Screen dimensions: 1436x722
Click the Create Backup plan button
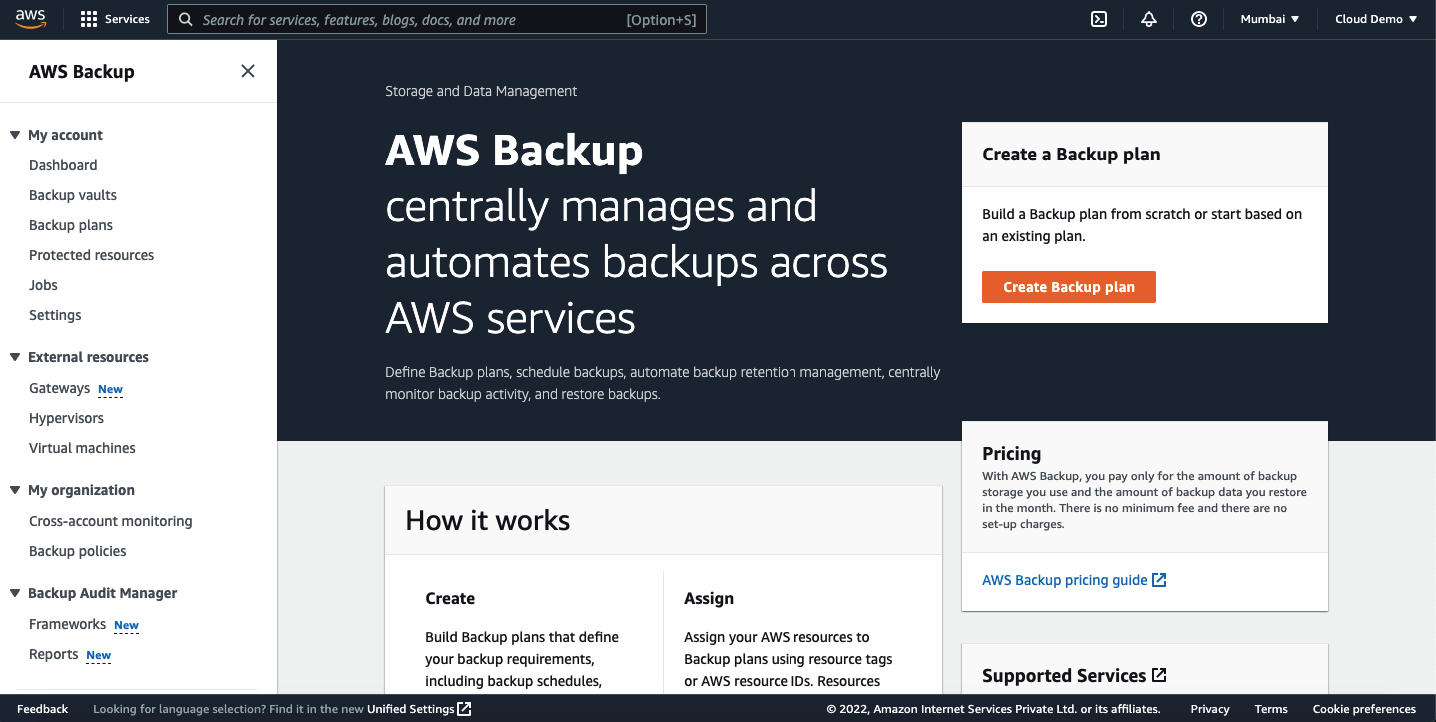[x=1069, y=287]
